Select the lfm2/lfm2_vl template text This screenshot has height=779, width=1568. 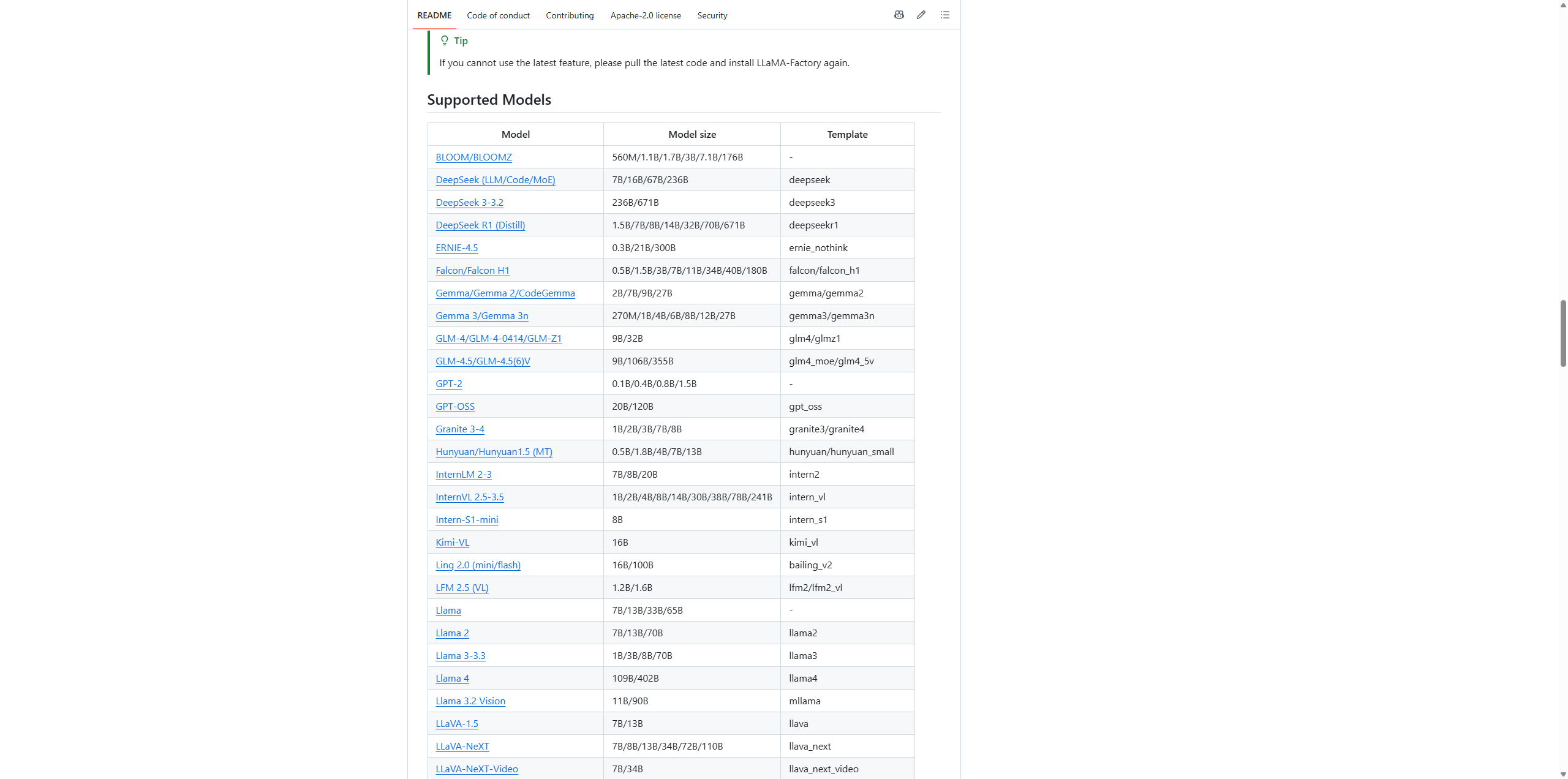point(815,587)
